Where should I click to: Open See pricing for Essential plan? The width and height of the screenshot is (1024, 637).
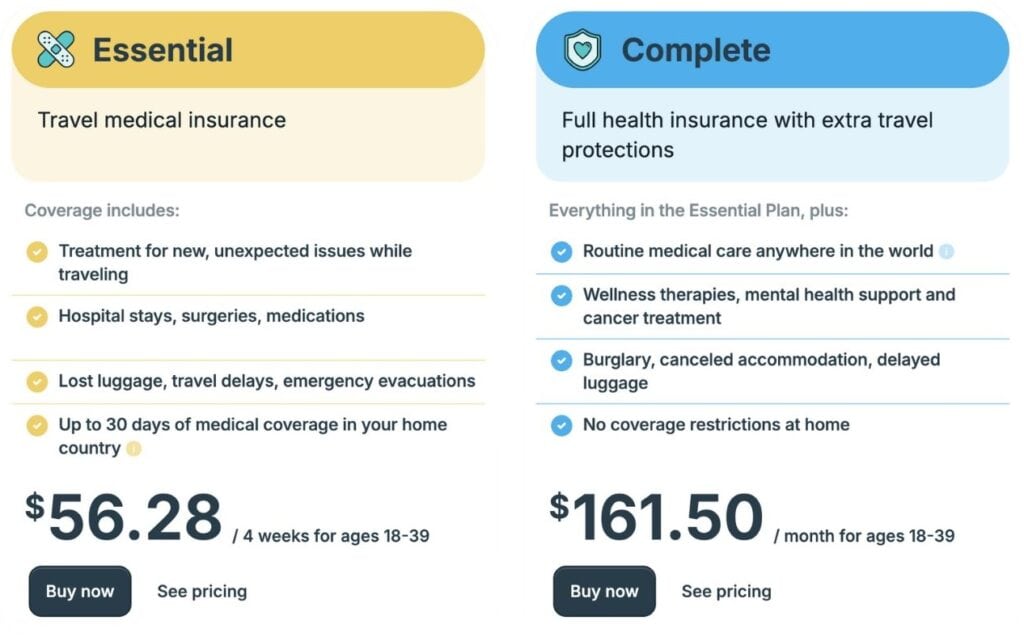coord(202,591)
